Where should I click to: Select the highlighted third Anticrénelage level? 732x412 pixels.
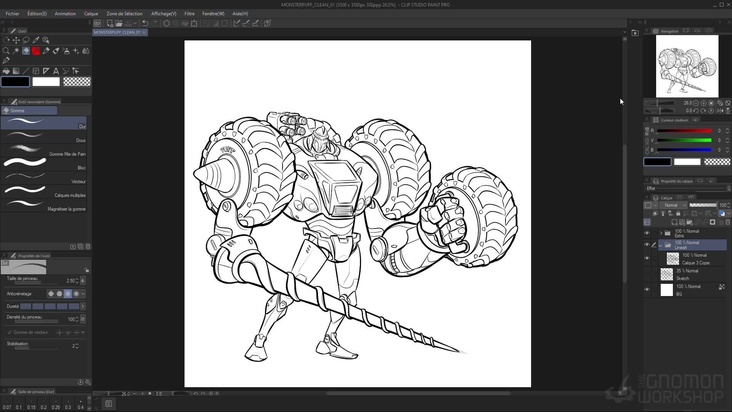click(68, 293)
